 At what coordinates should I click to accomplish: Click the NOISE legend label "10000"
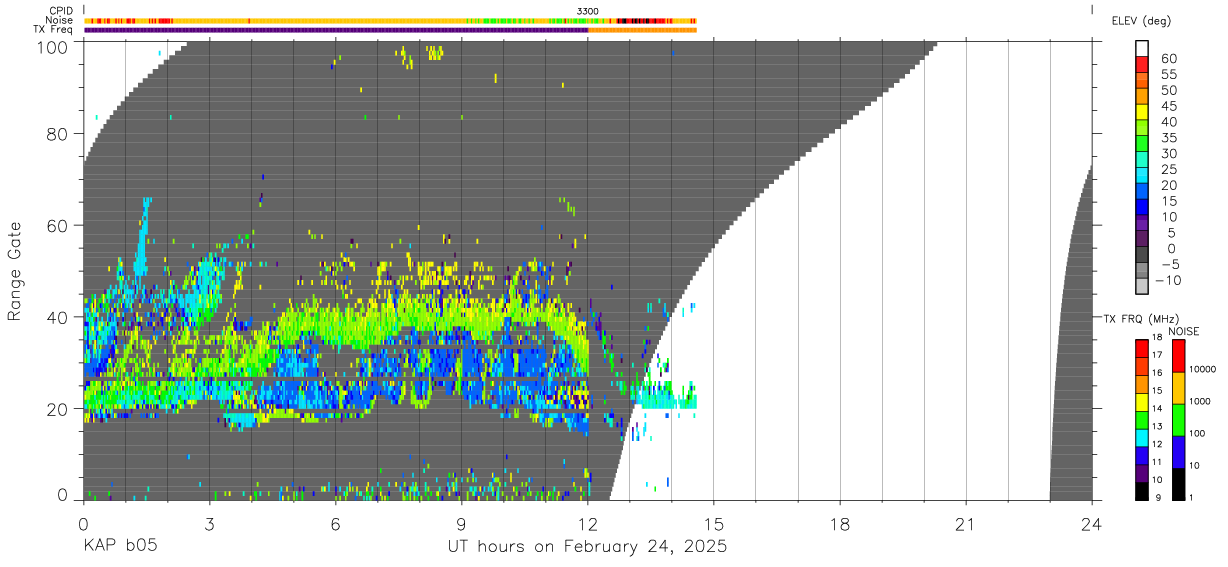click(x=1201, y=369)
